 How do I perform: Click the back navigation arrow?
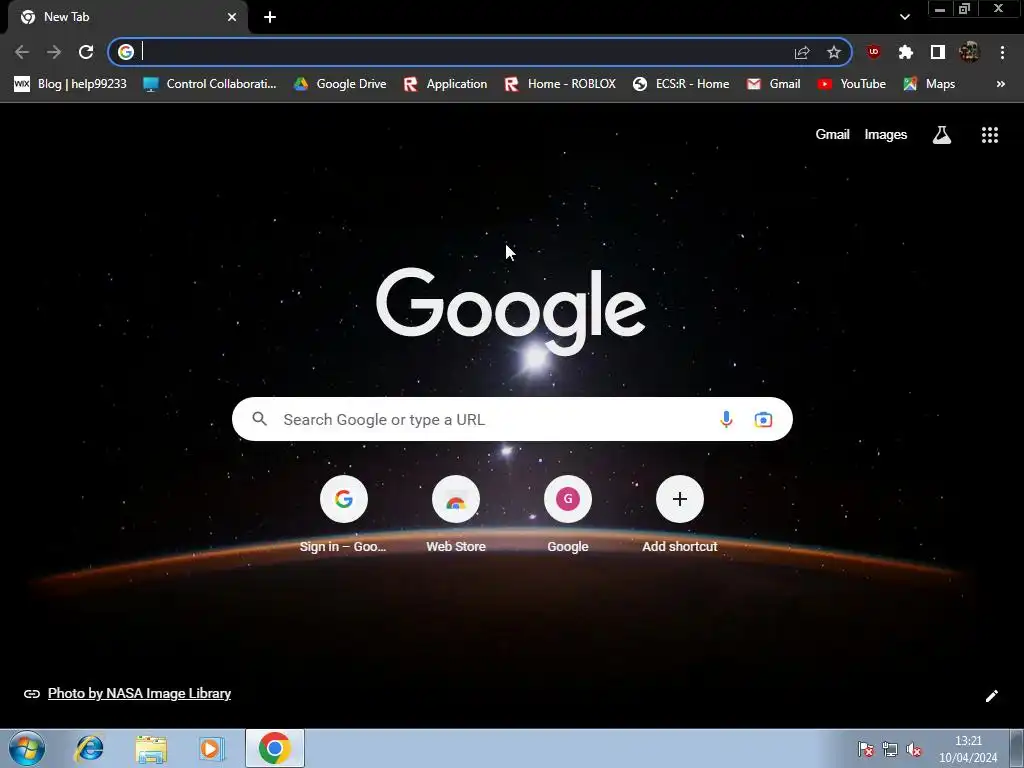coord(22,52)
